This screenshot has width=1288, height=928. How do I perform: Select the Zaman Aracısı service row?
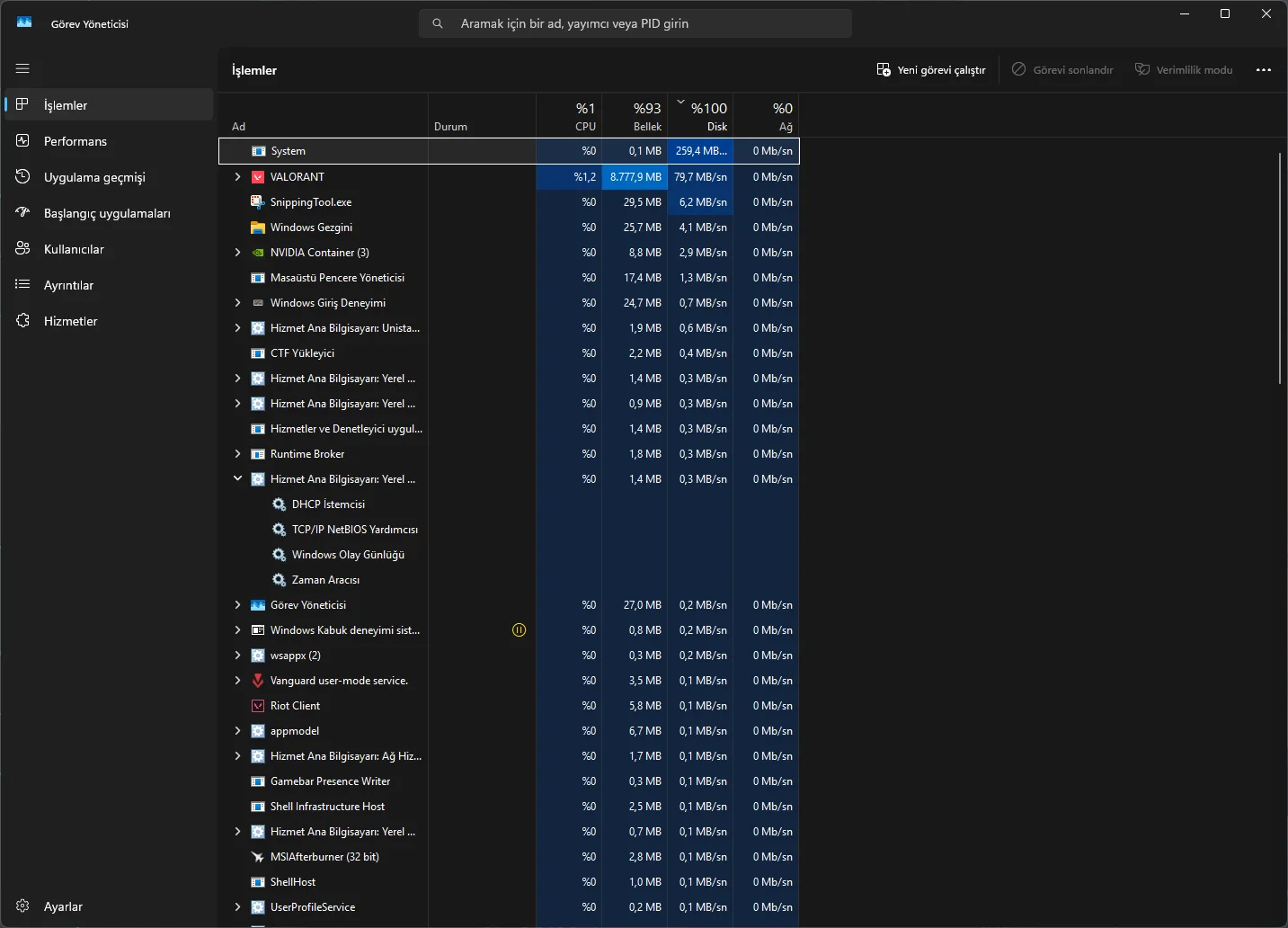(x=509, y=580)
